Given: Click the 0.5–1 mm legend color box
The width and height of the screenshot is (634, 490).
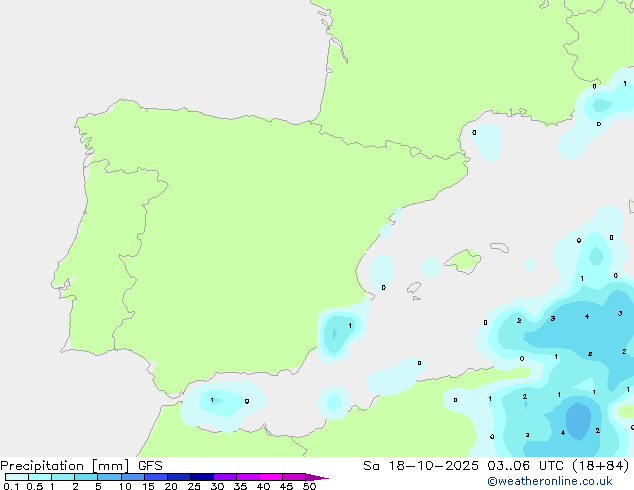Looking at the screenshot, I should click(40, 477).
